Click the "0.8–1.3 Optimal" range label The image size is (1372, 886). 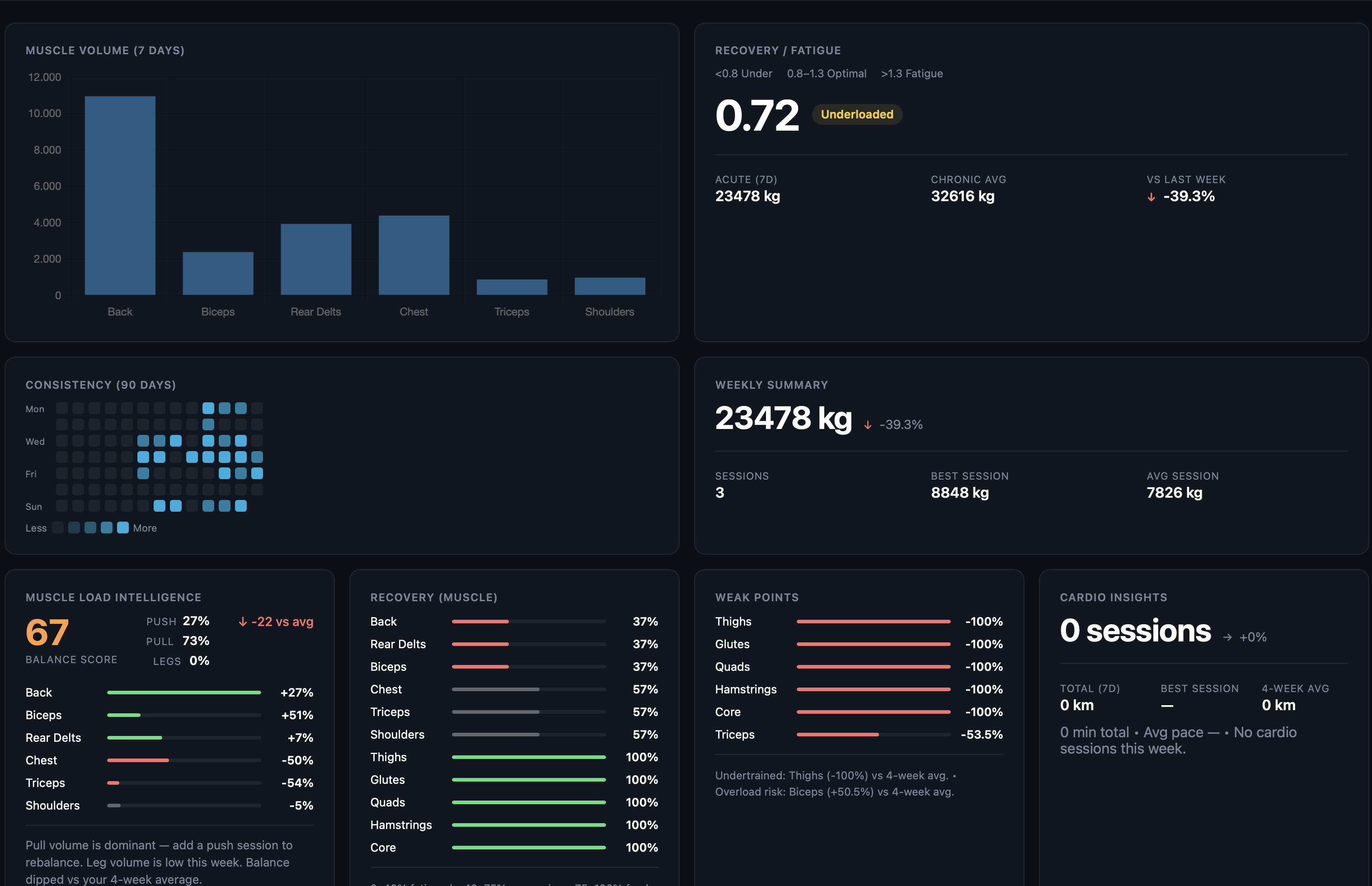point(826,74)
